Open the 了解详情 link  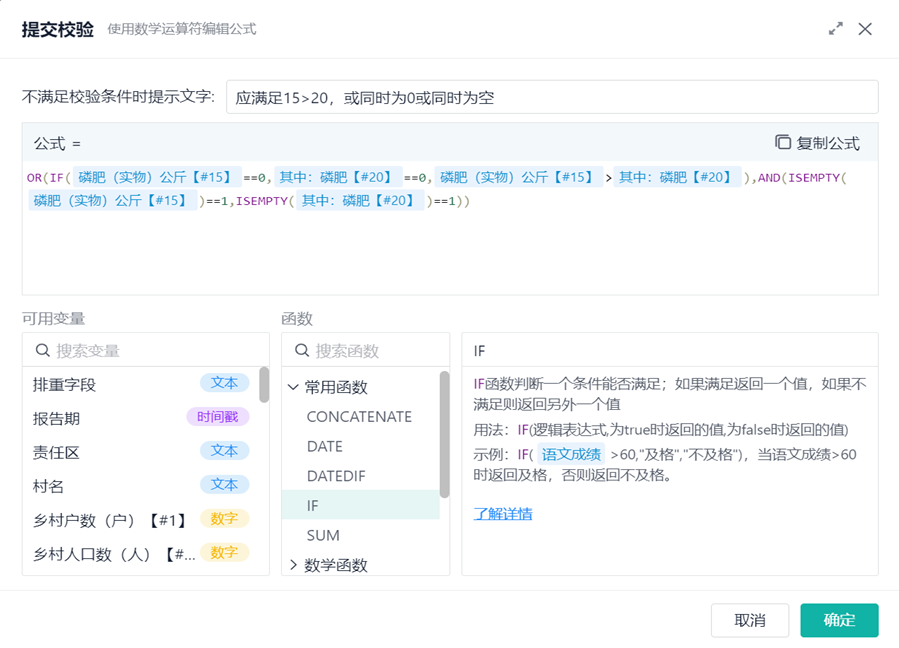click(503, 514)
